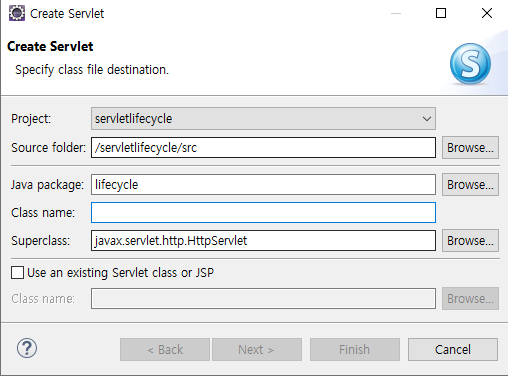Expand the Project dropdown showing servletlifecycle
Viewport: 508px width, 376px height.
(x=263, y=119)
